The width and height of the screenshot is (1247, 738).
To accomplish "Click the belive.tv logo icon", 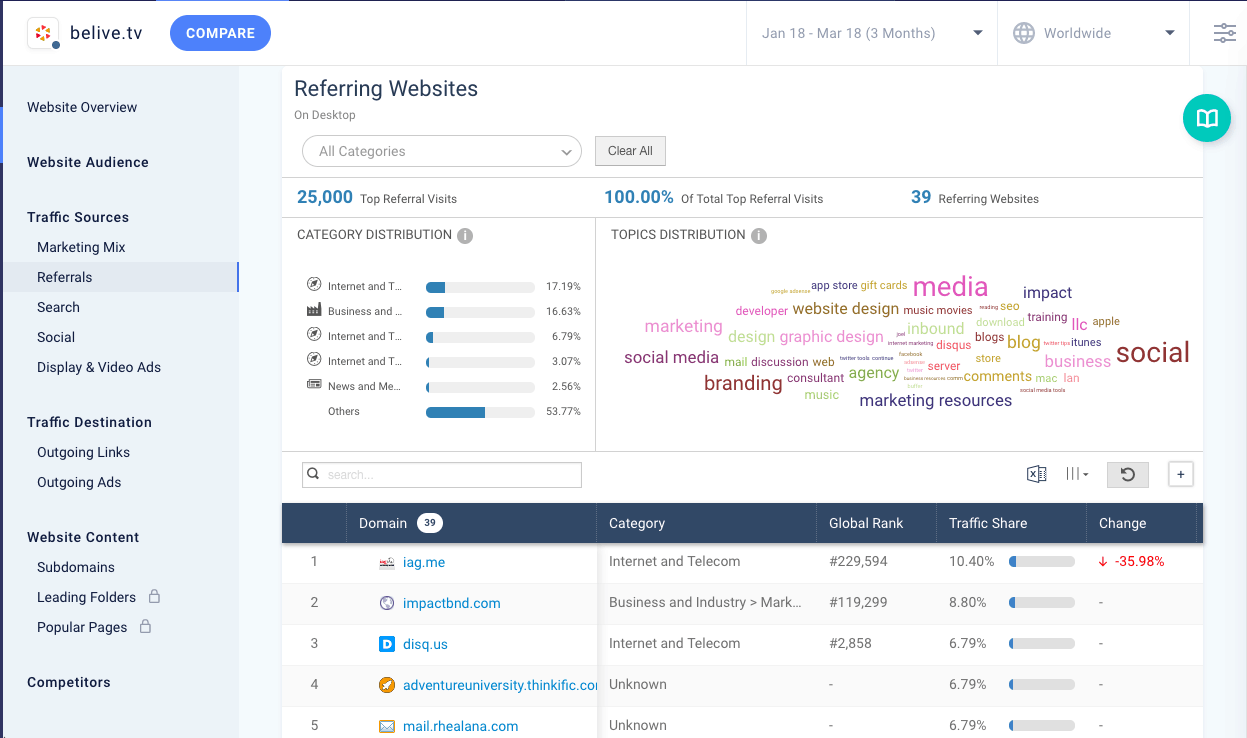I will (43, 33).
